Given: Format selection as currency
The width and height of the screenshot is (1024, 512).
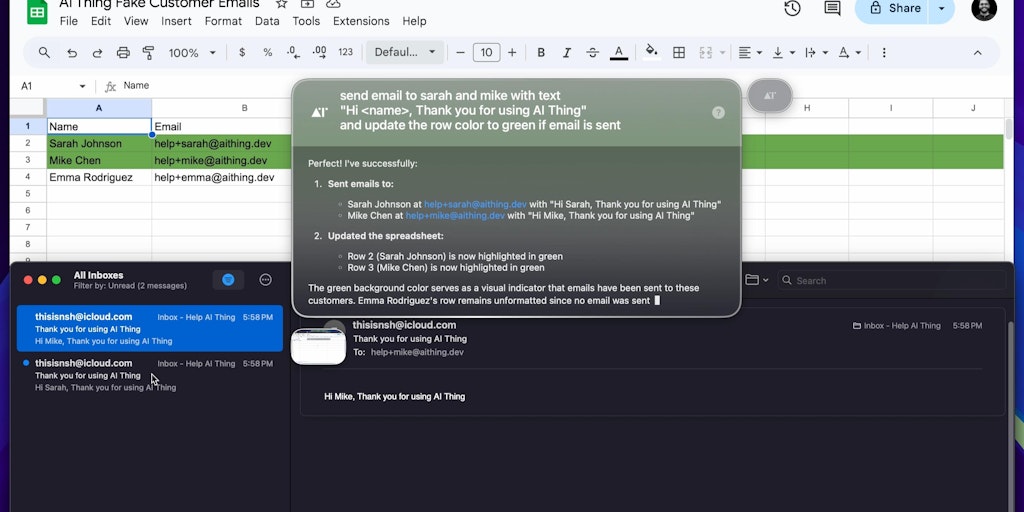Looking at the screenshot, I should 242,53.
